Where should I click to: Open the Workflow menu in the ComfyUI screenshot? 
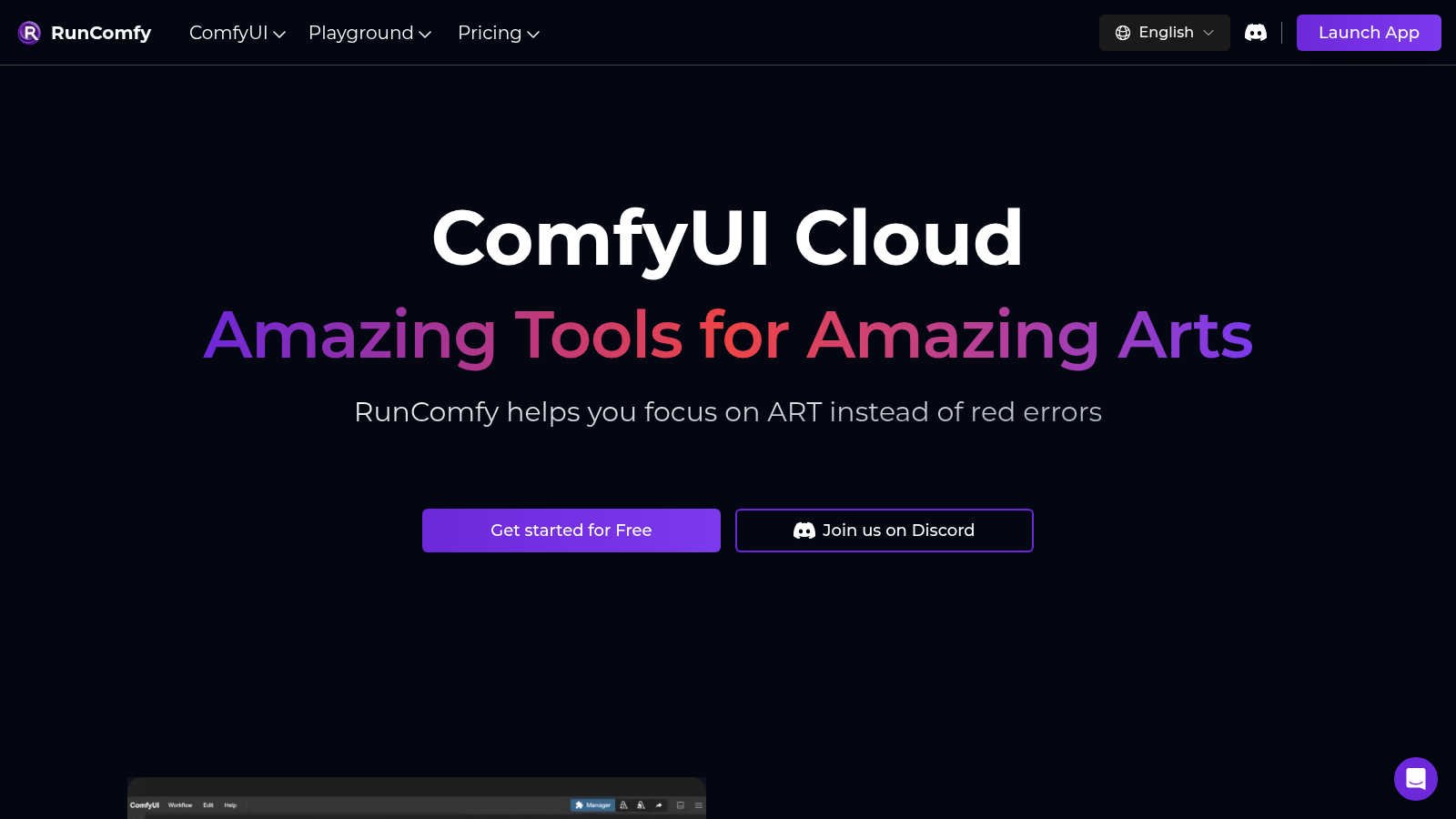[x=180, y=805]
